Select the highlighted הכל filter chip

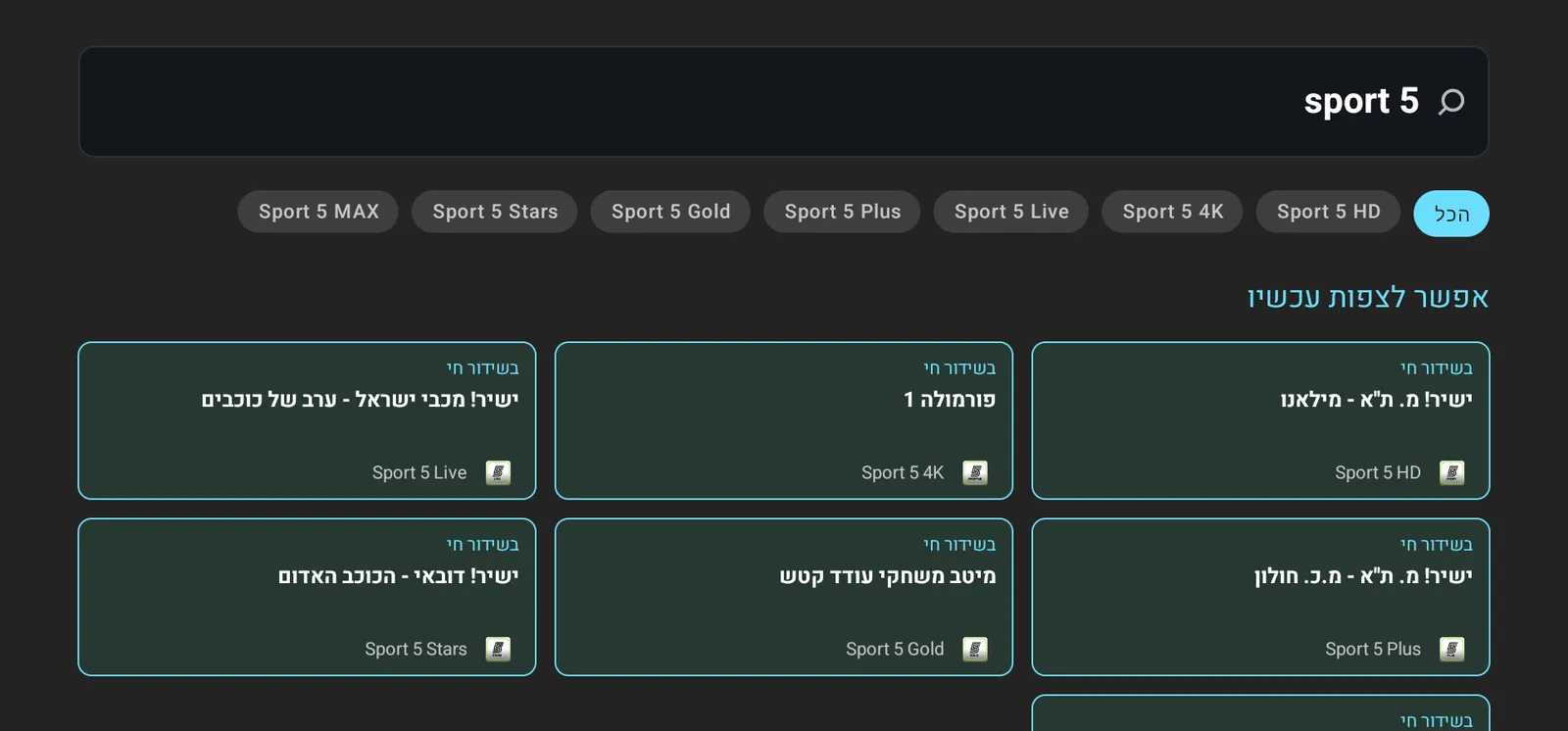tap(1451, 214)
